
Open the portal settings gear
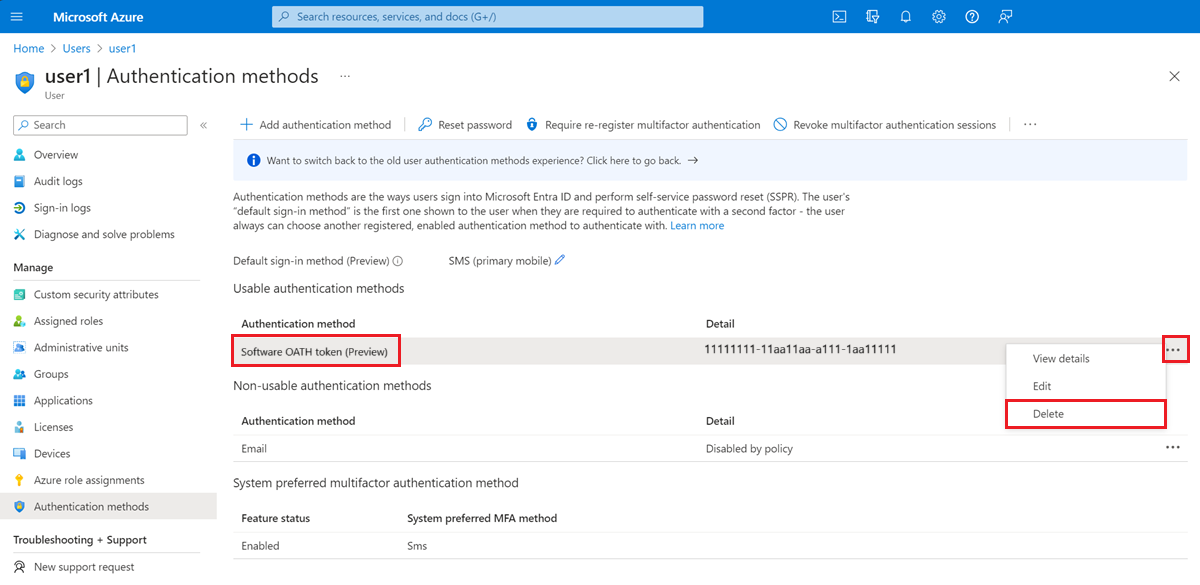[938, 16]
